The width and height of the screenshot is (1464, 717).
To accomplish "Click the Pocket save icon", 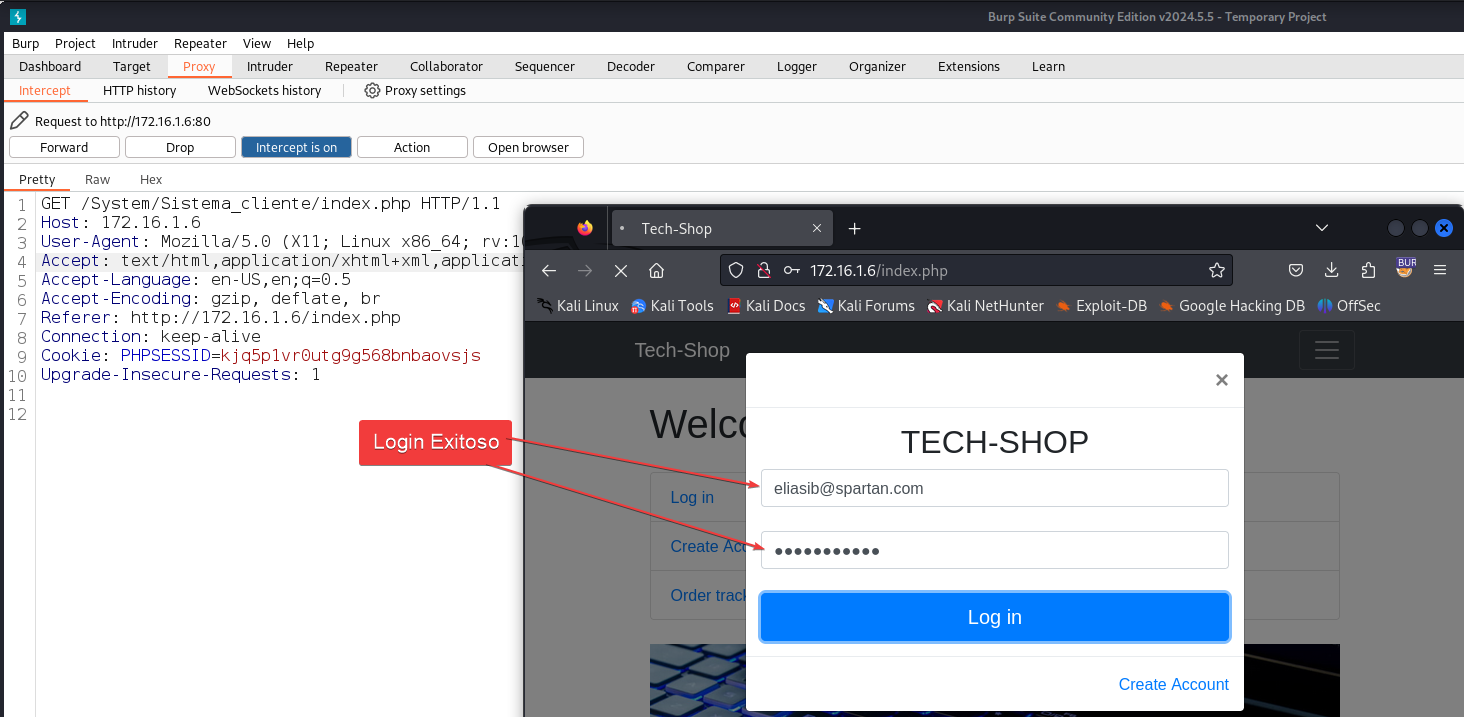I will coord(1295,271).
